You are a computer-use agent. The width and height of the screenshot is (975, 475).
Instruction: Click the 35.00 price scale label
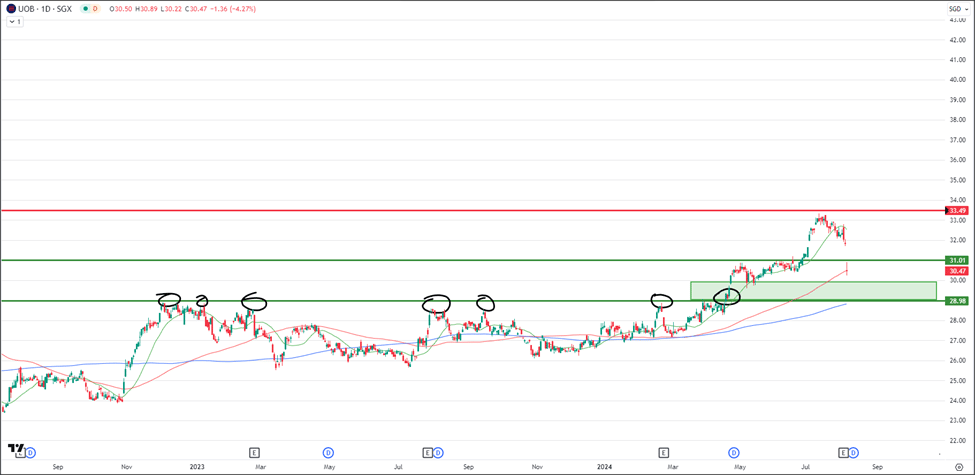pos(957,180)
